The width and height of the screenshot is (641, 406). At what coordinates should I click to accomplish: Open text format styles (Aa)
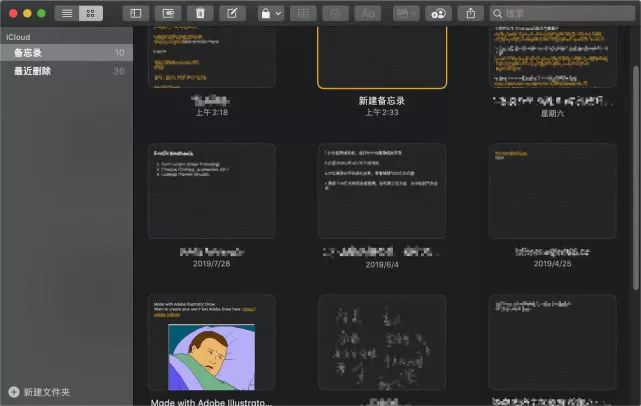coord(368,13)
